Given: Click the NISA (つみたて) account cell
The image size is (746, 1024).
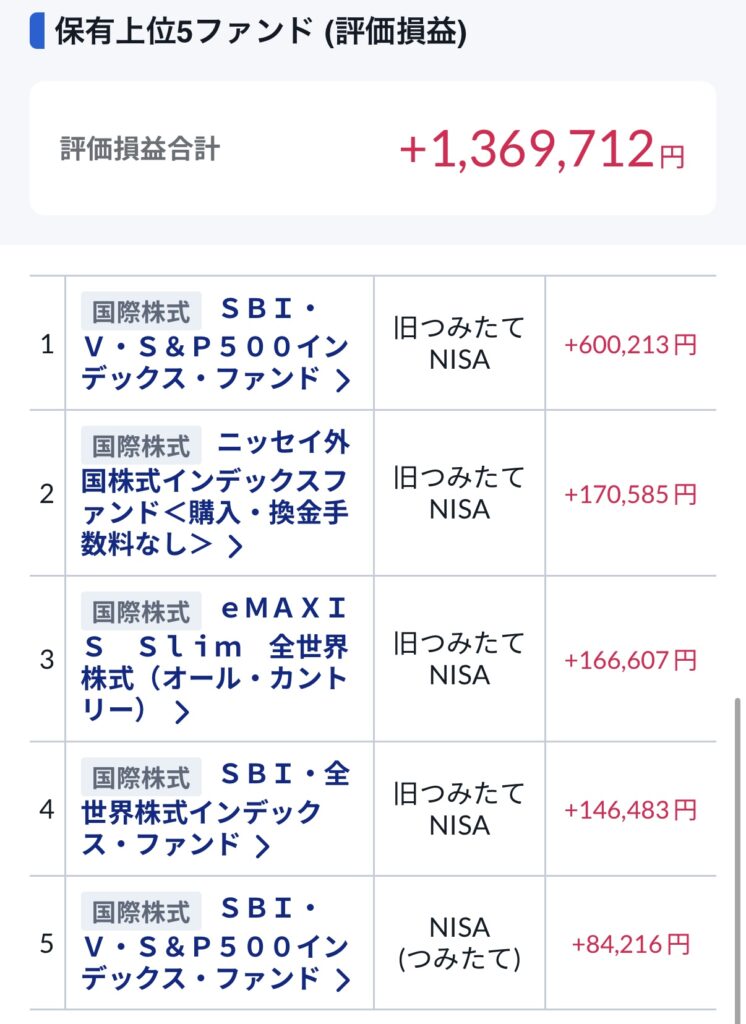Looking at the screenshot, I should (459, 943).
